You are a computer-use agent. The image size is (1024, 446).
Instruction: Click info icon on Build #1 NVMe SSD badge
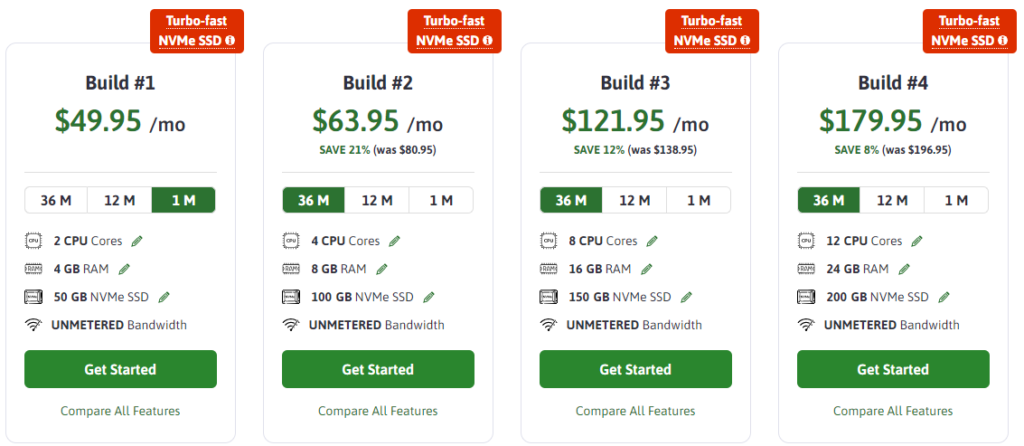click(230, 40)
